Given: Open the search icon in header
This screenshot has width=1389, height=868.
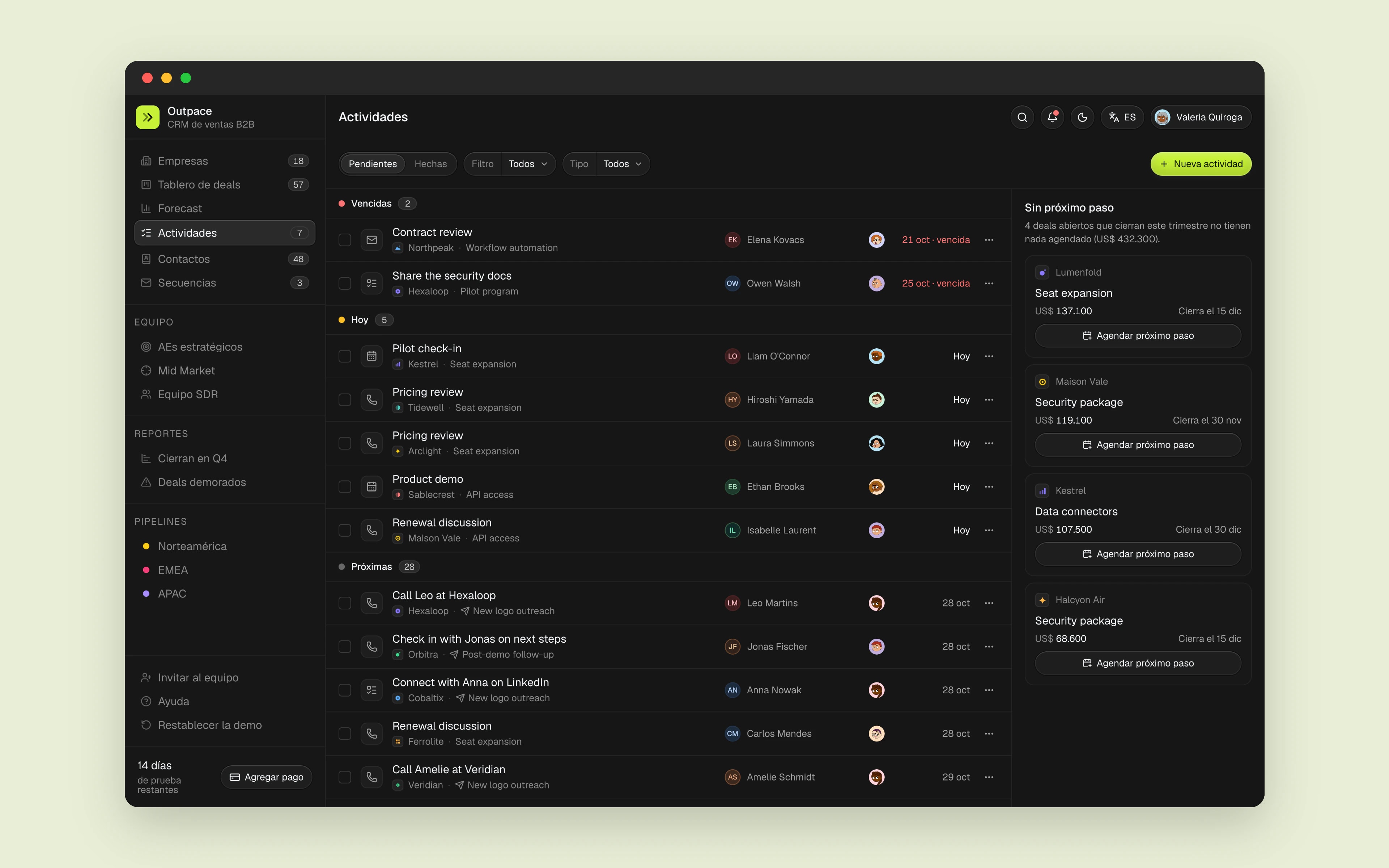Looking at the screenshot, I should coord(1021,117).
